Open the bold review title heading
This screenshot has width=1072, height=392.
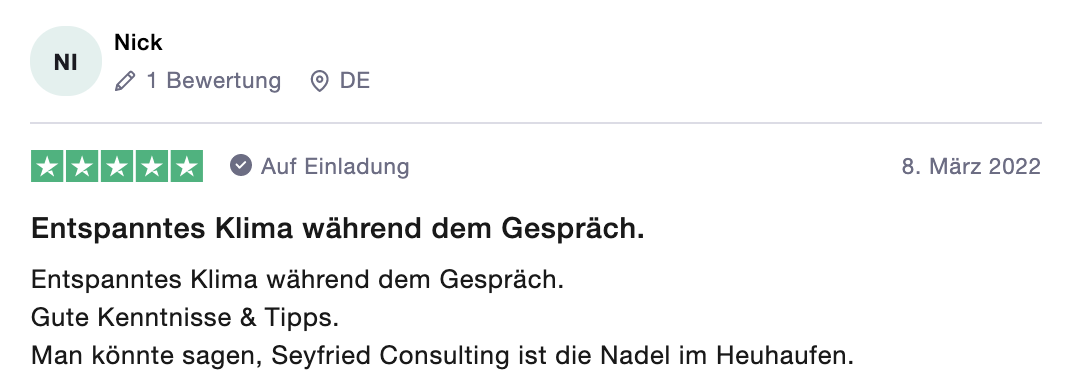338,230
